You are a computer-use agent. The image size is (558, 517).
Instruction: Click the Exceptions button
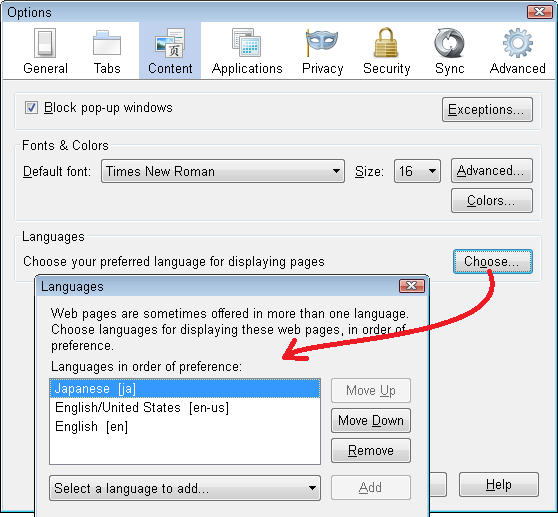coord(487,110)
